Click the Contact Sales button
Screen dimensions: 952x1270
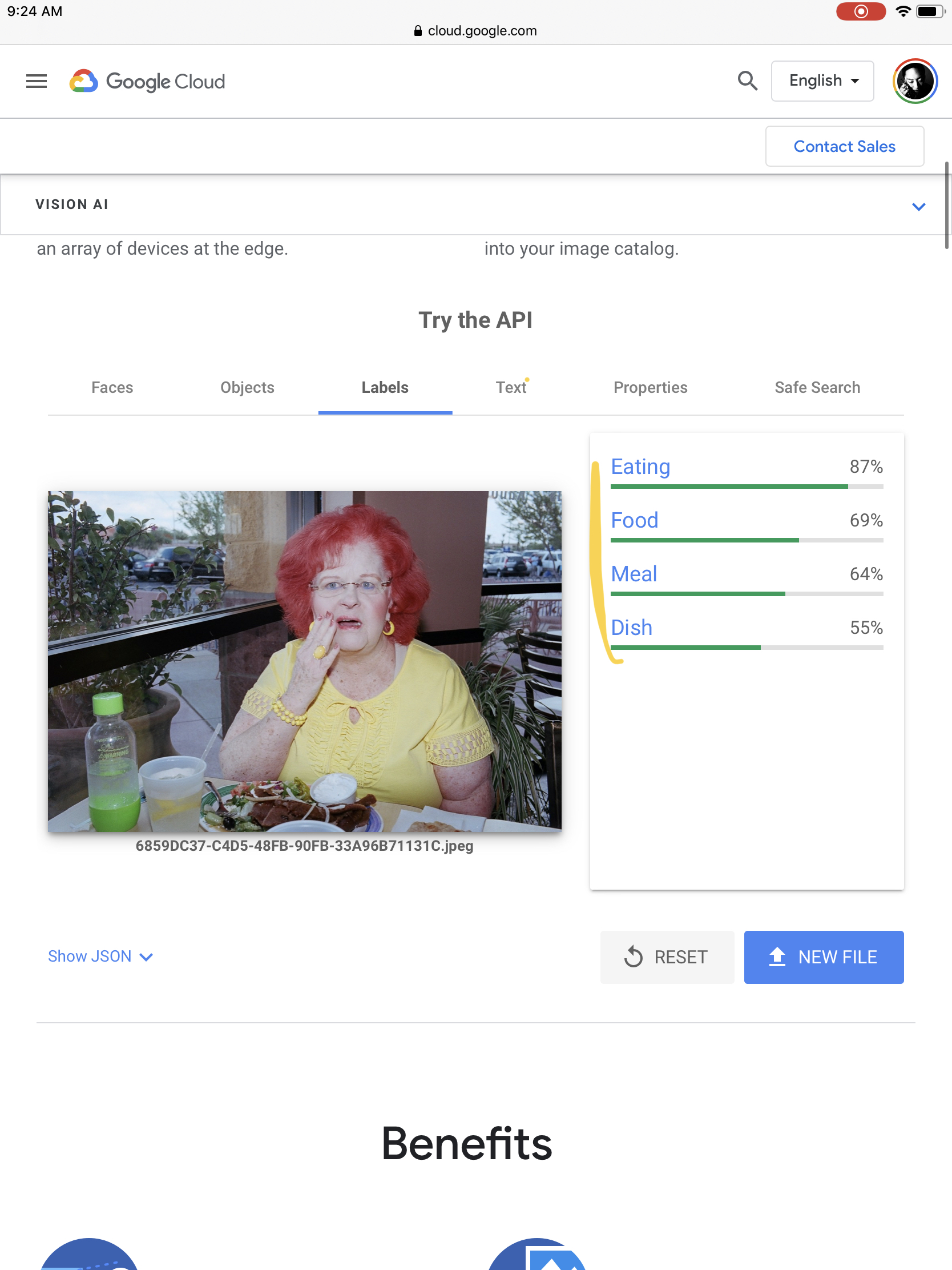[844, 146]
